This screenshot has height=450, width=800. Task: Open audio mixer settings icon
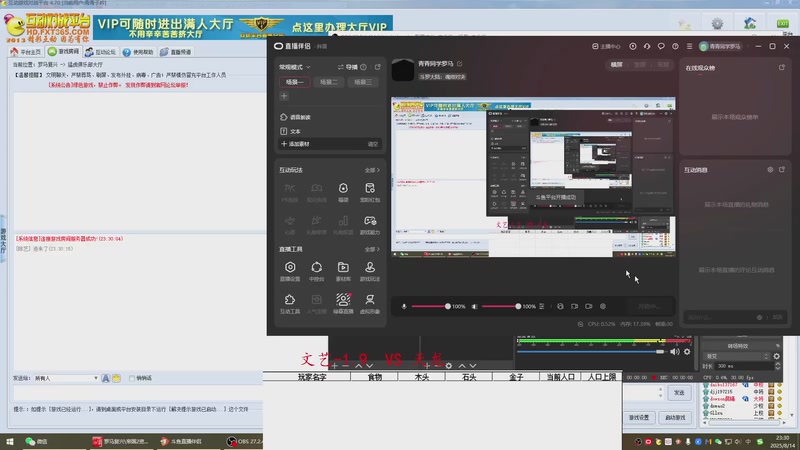point(541,306)
